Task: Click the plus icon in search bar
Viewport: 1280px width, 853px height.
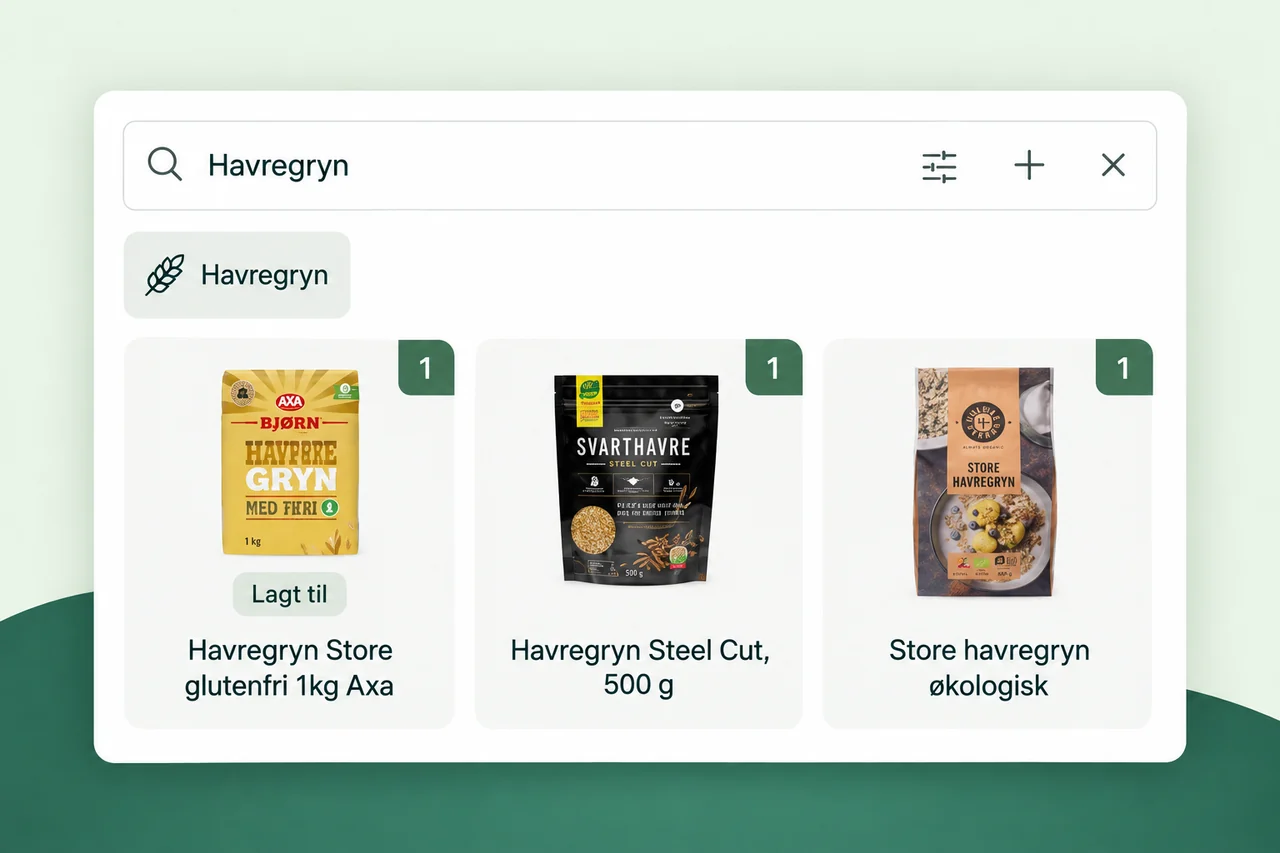Action: pyautogui.click(x=1029, y=165)
